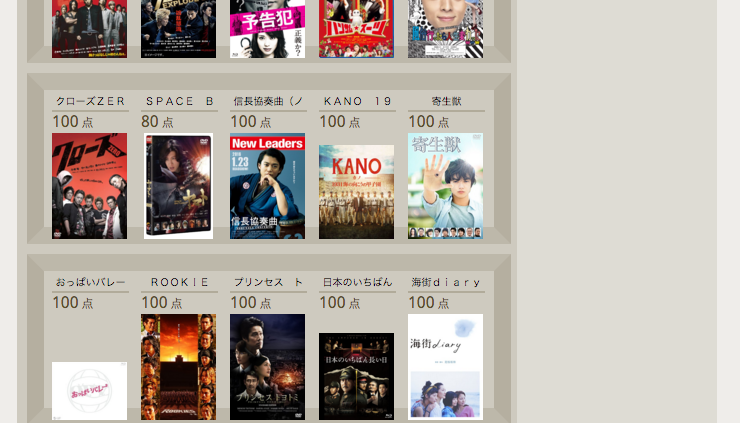Open the KANO baseball movie poster
This screenshot has width=740, height=423.
(x=356, y=192)
